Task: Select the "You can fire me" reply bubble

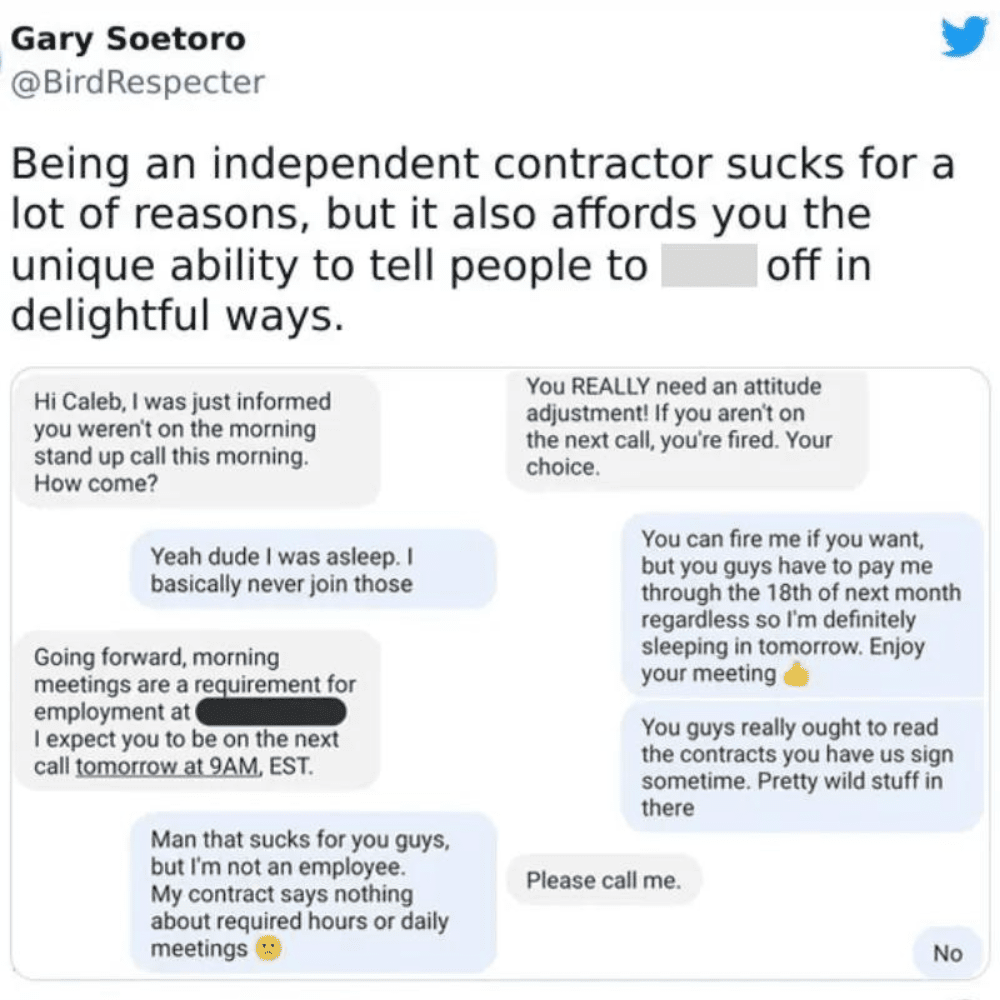Action: point(802,606)
